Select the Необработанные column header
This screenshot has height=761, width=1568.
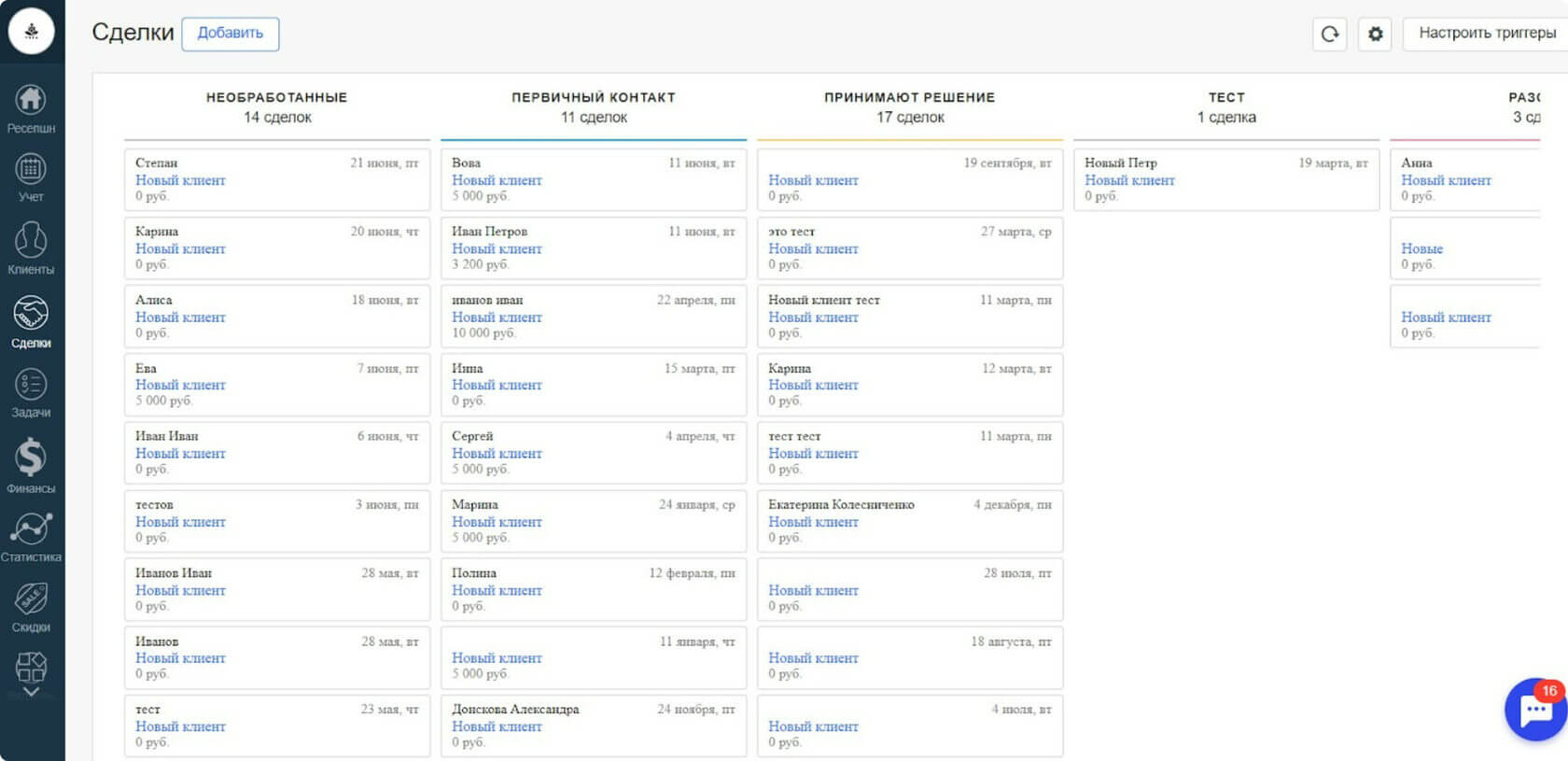276,97
